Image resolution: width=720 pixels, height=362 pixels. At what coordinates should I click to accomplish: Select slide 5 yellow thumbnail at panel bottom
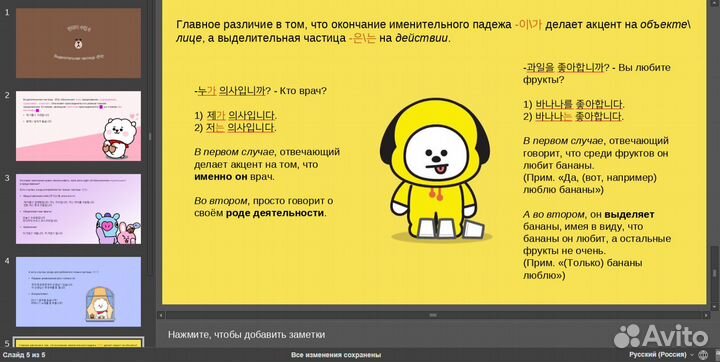[79, 343]
